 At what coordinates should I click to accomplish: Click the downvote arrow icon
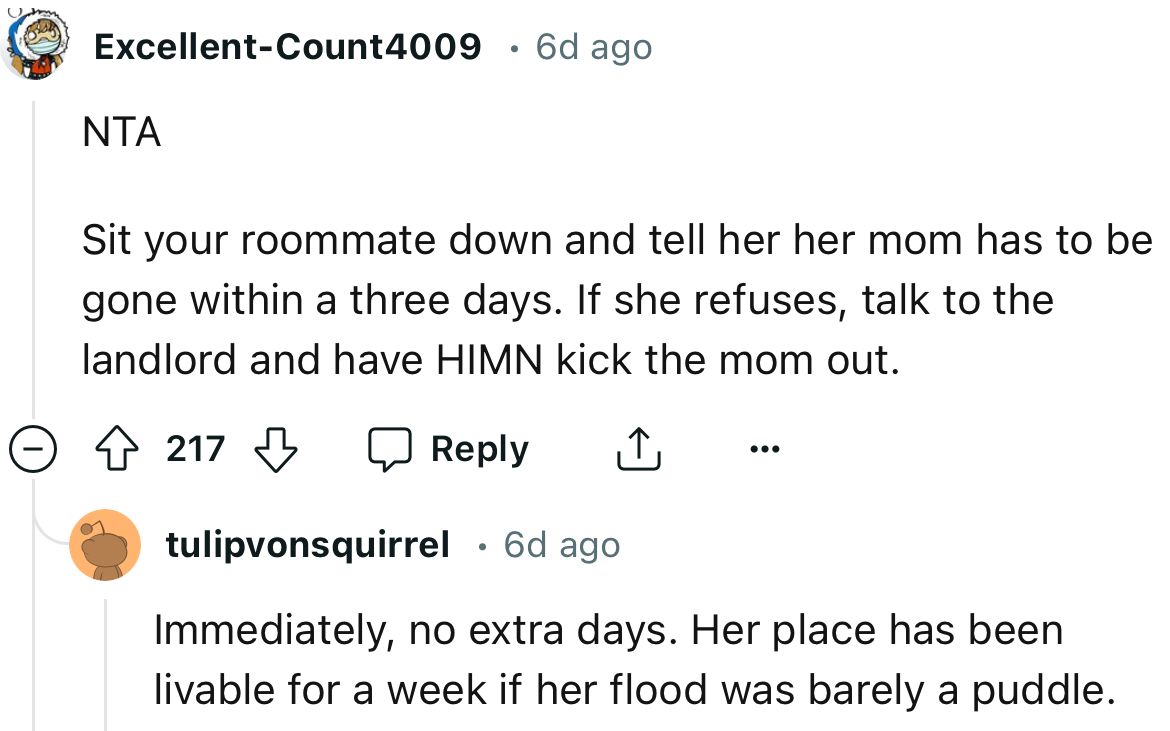277,449
